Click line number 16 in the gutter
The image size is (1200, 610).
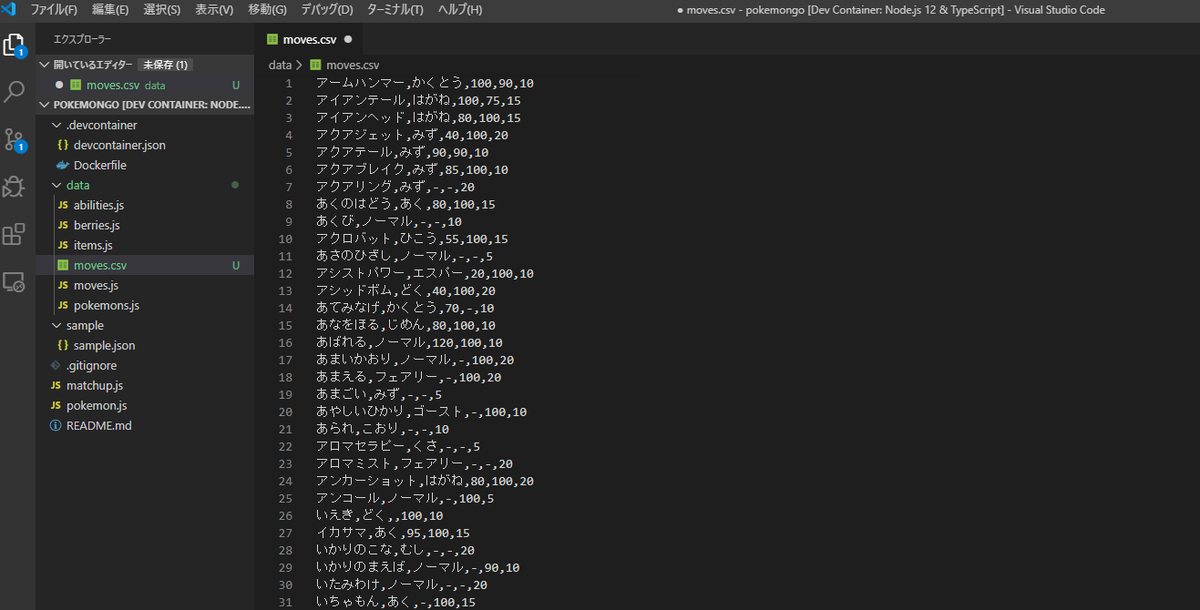coord(286,343)
